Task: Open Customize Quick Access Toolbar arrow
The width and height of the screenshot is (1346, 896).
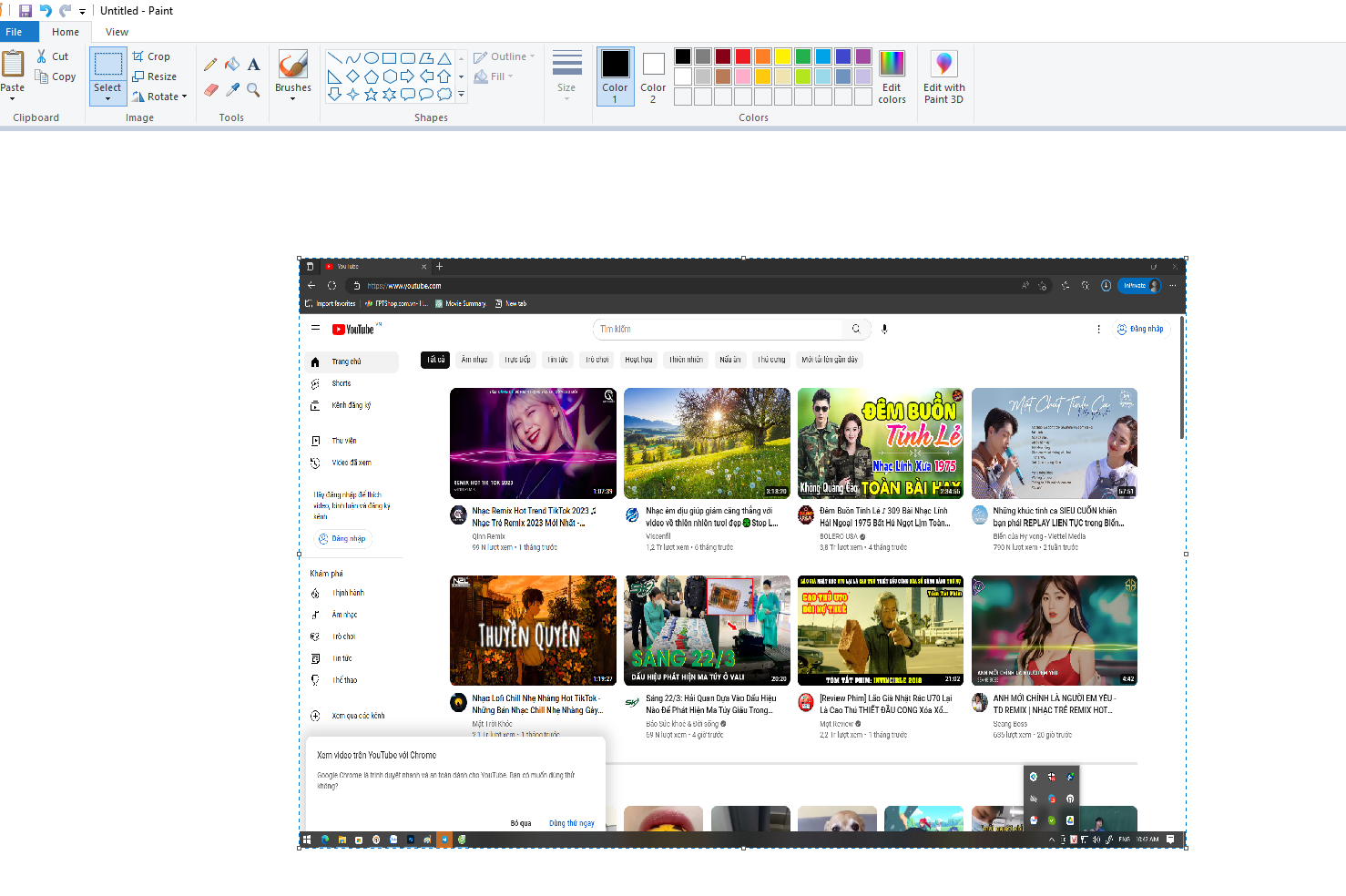Action: point(82,11)
